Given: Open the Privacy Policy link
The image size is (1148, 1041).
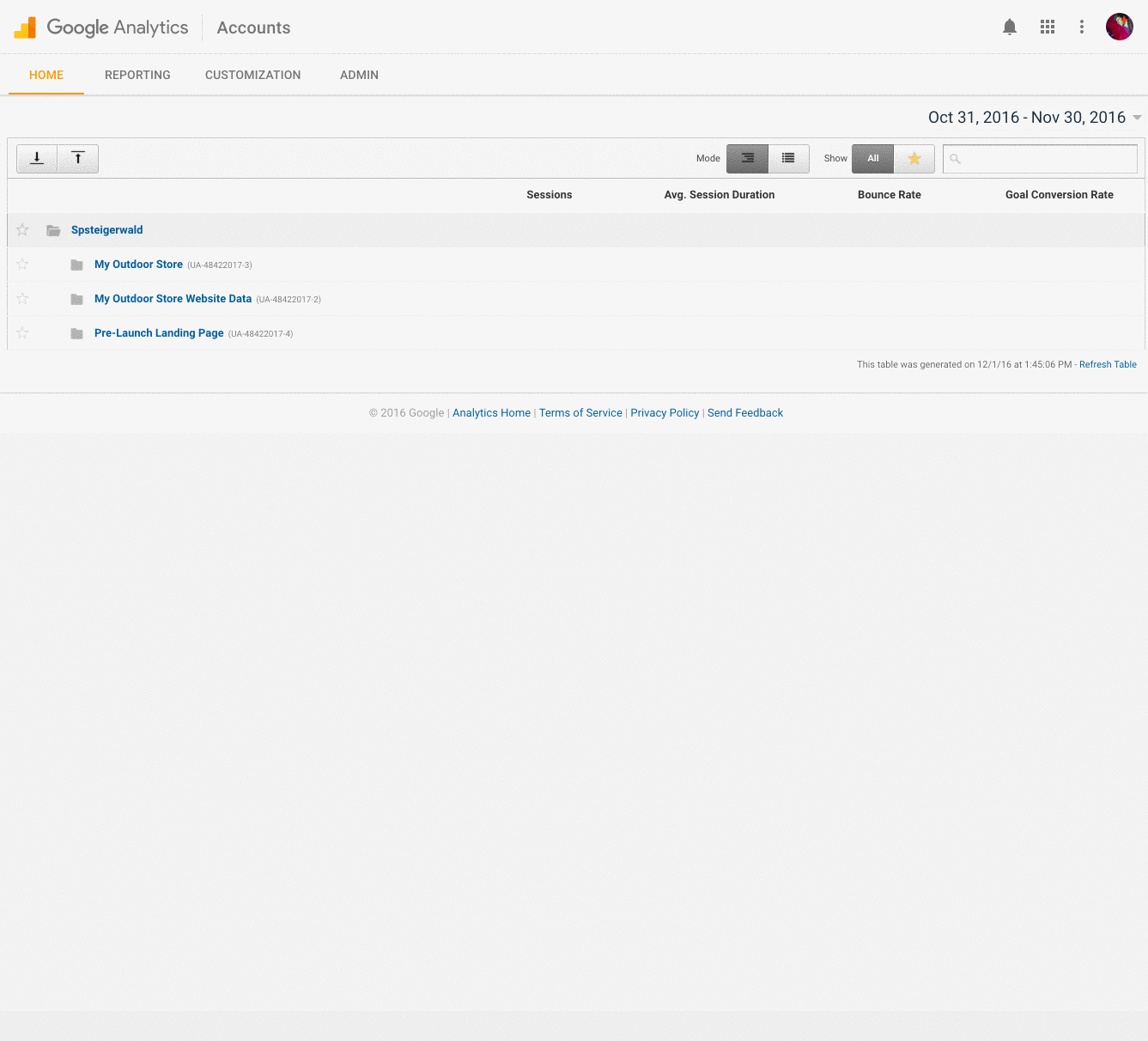Looking at the screenshot, I should click(665, 413).
